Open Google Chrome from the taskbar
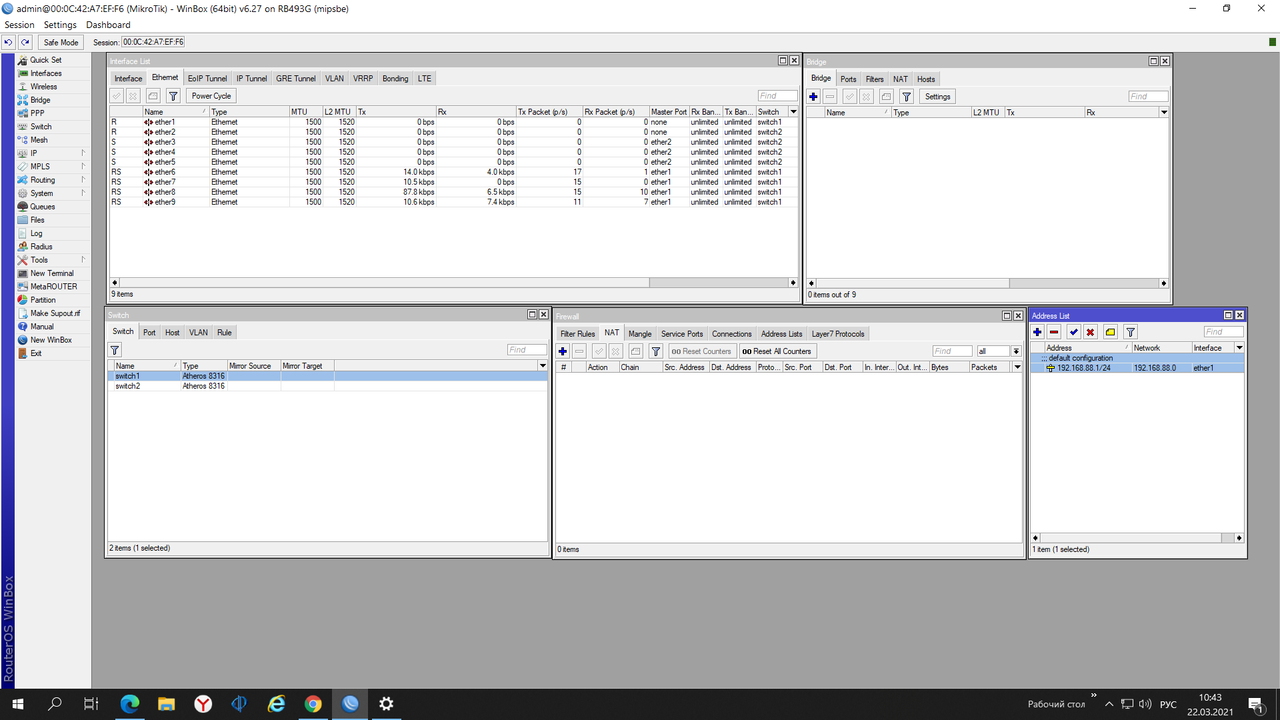The width and height of the screenshot is (1280, 720). pyautogui.click(x=313, y=704)
